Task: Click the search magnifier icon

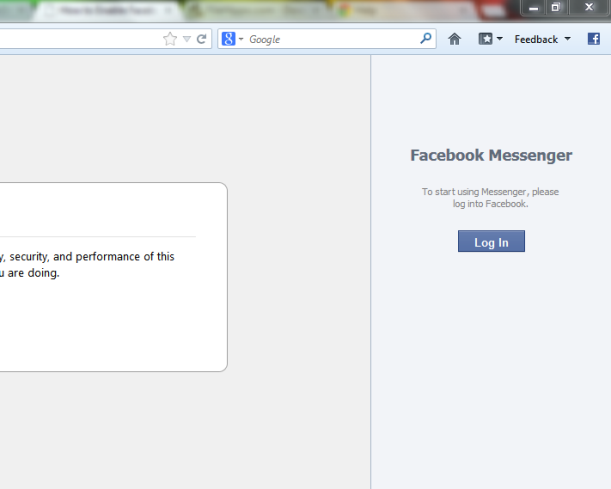Action: pos(426,38)
